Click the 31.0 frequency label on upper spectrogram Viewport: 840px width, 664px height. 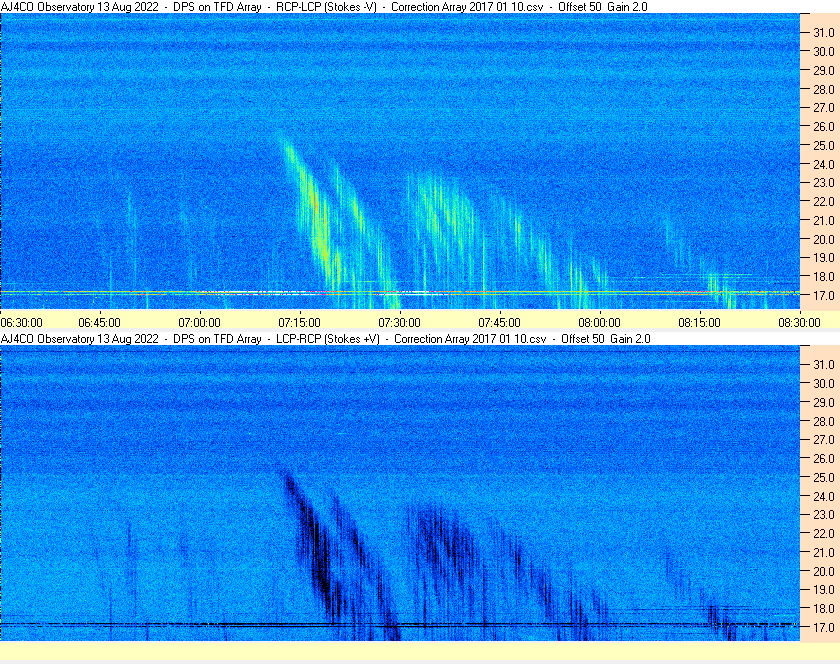click(824, 33)
